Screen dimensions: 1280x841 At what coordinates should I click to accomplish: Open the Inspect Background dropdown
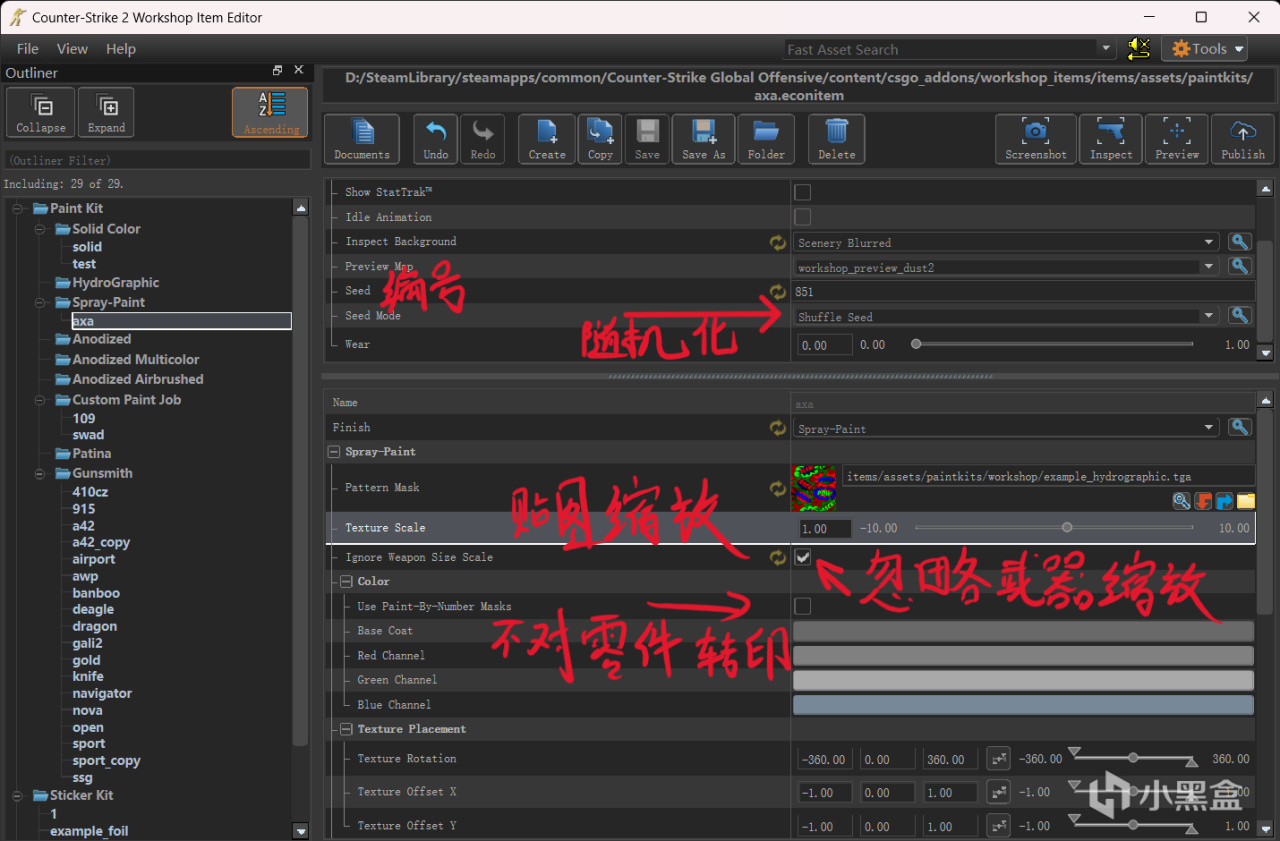tap(1007, 242)
